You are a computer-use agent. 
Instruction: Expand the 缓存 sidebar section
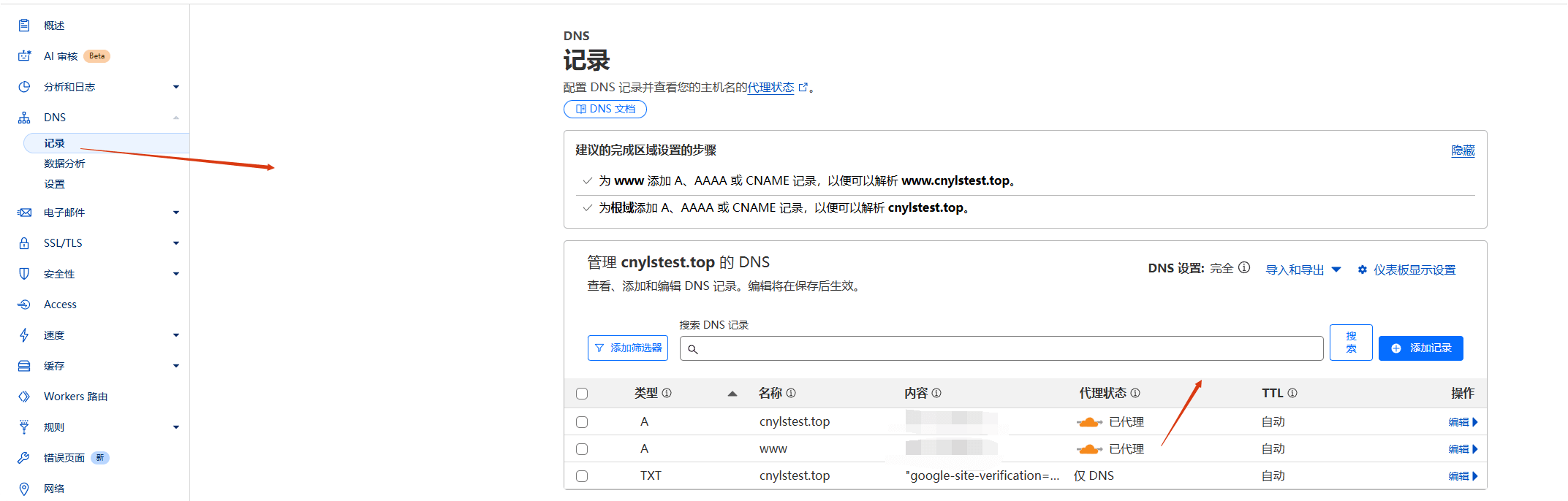pyautogui.click(x=176, y=366)
